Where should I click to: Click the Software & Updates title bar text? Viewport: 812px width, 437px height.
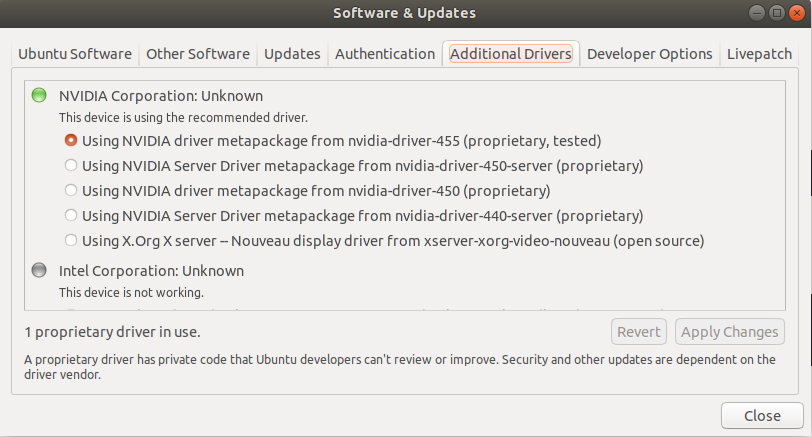pos(404,13)
